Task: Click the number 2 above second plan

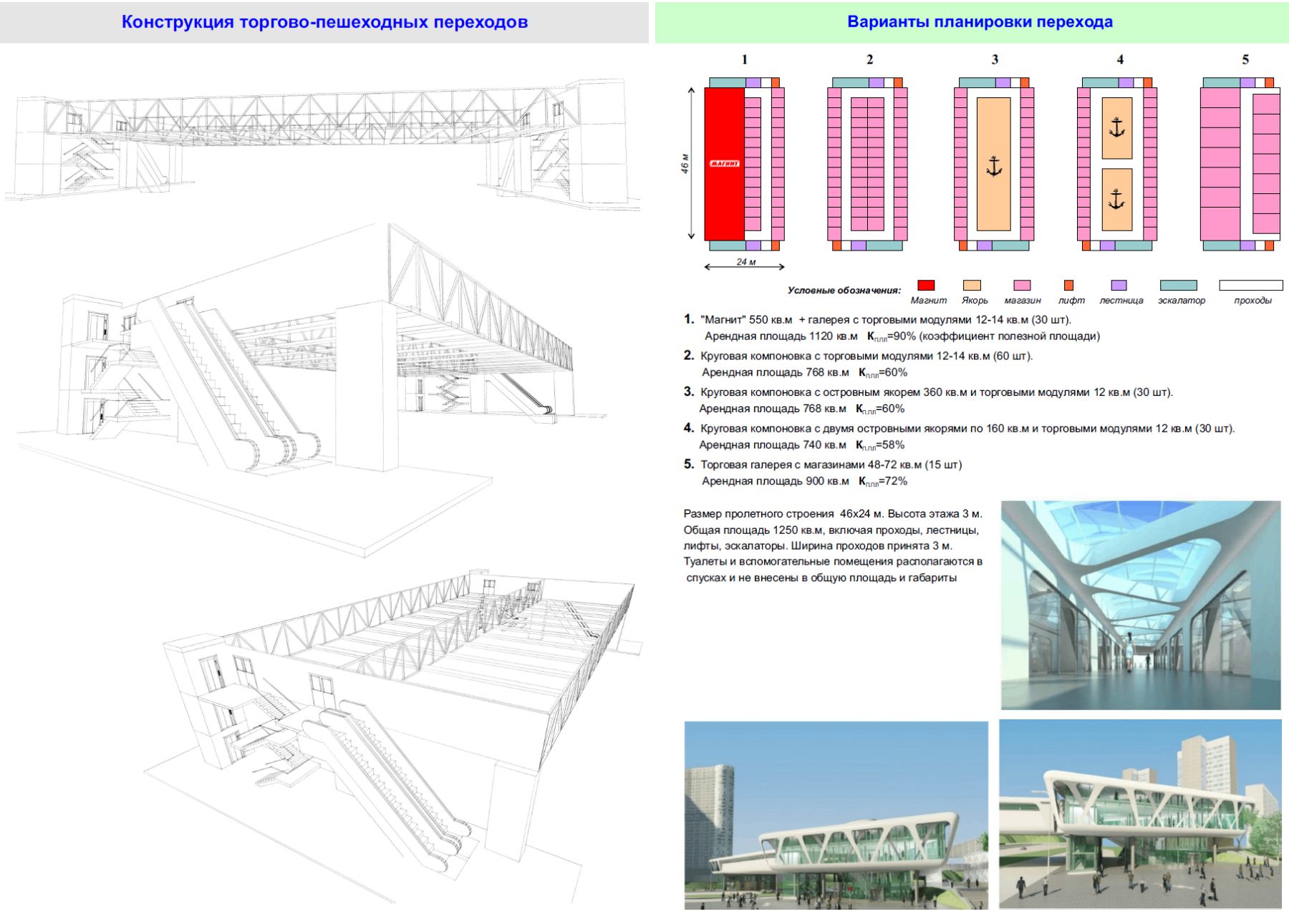Action: pos(869,59)
